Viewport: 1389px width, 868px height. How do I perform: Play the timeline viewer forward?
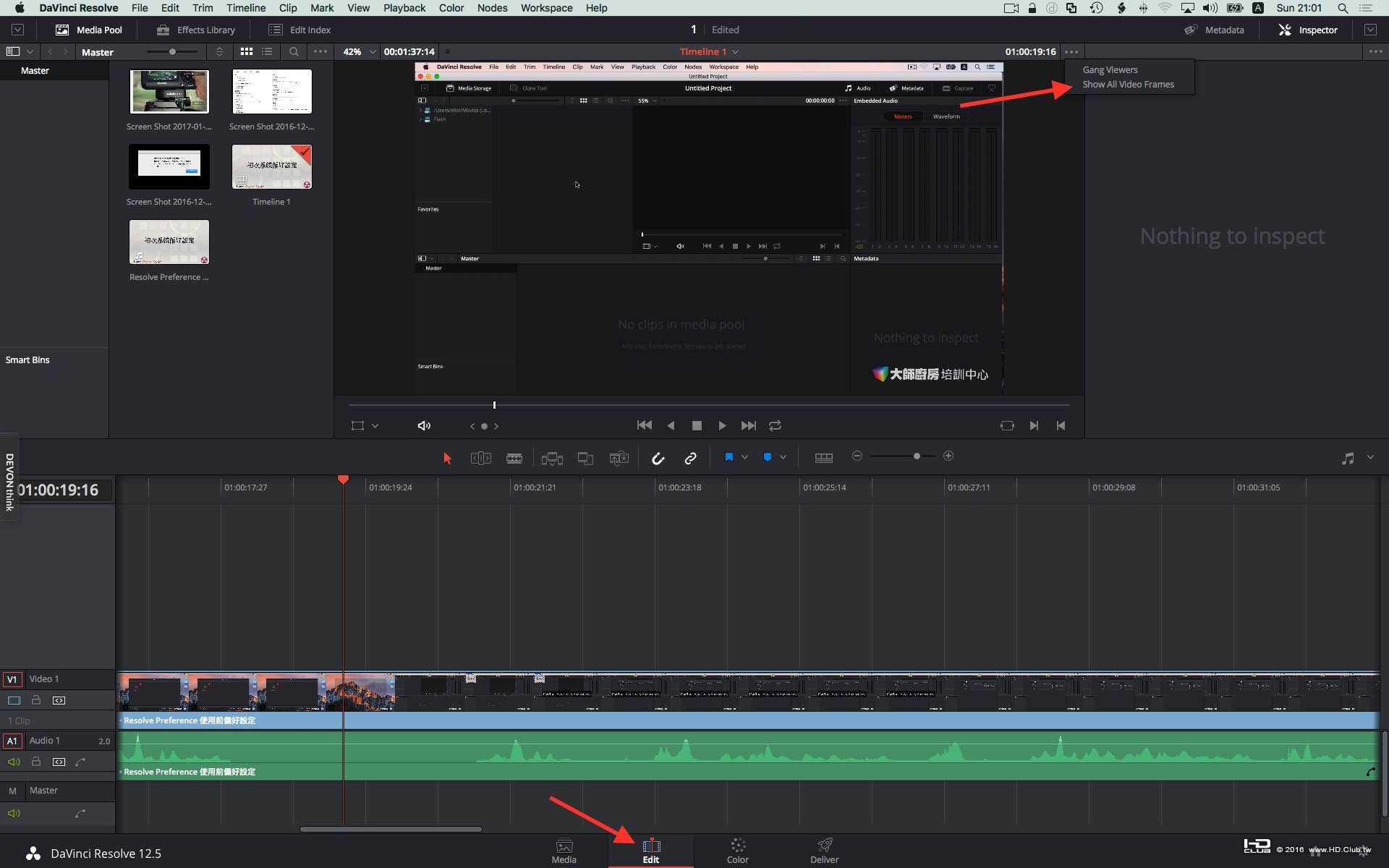point(721,426)
